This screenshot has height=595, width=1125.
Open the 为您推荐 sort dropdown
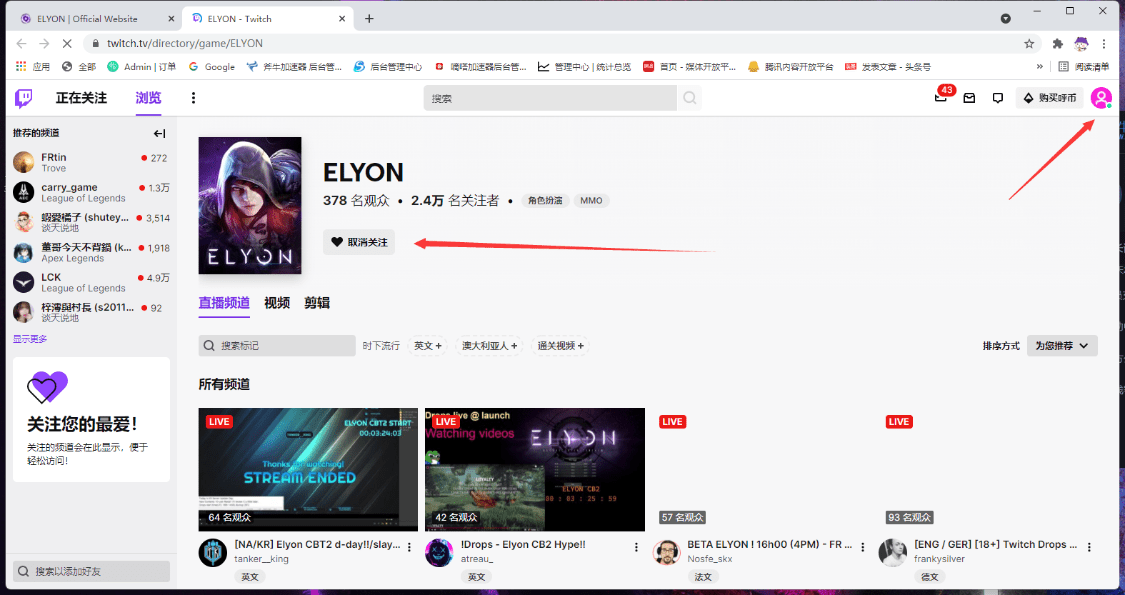(1062, 346)
